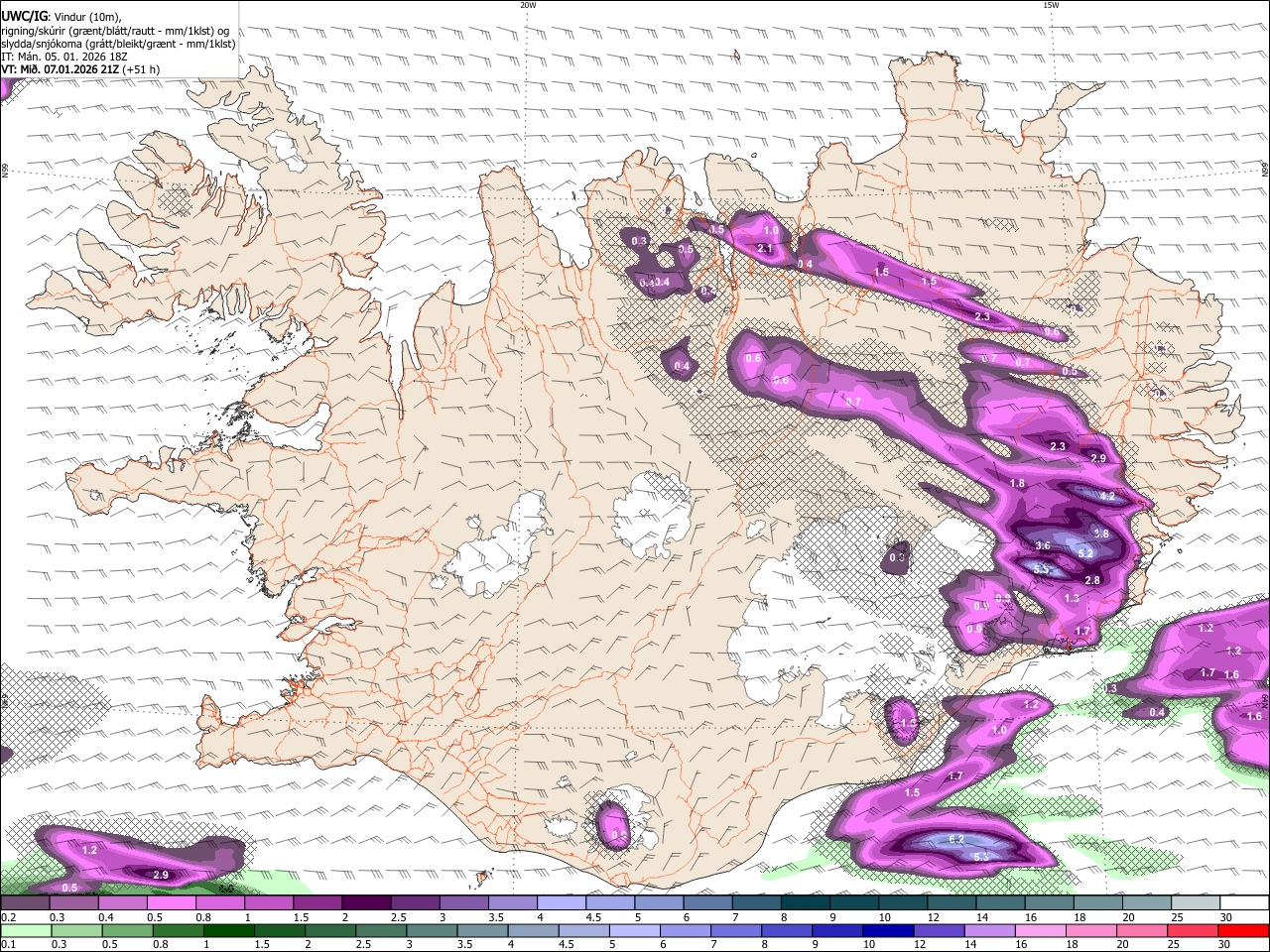
Task: Click the 3.6 snowfall value in the east
Action: (x=1043, y=545)
